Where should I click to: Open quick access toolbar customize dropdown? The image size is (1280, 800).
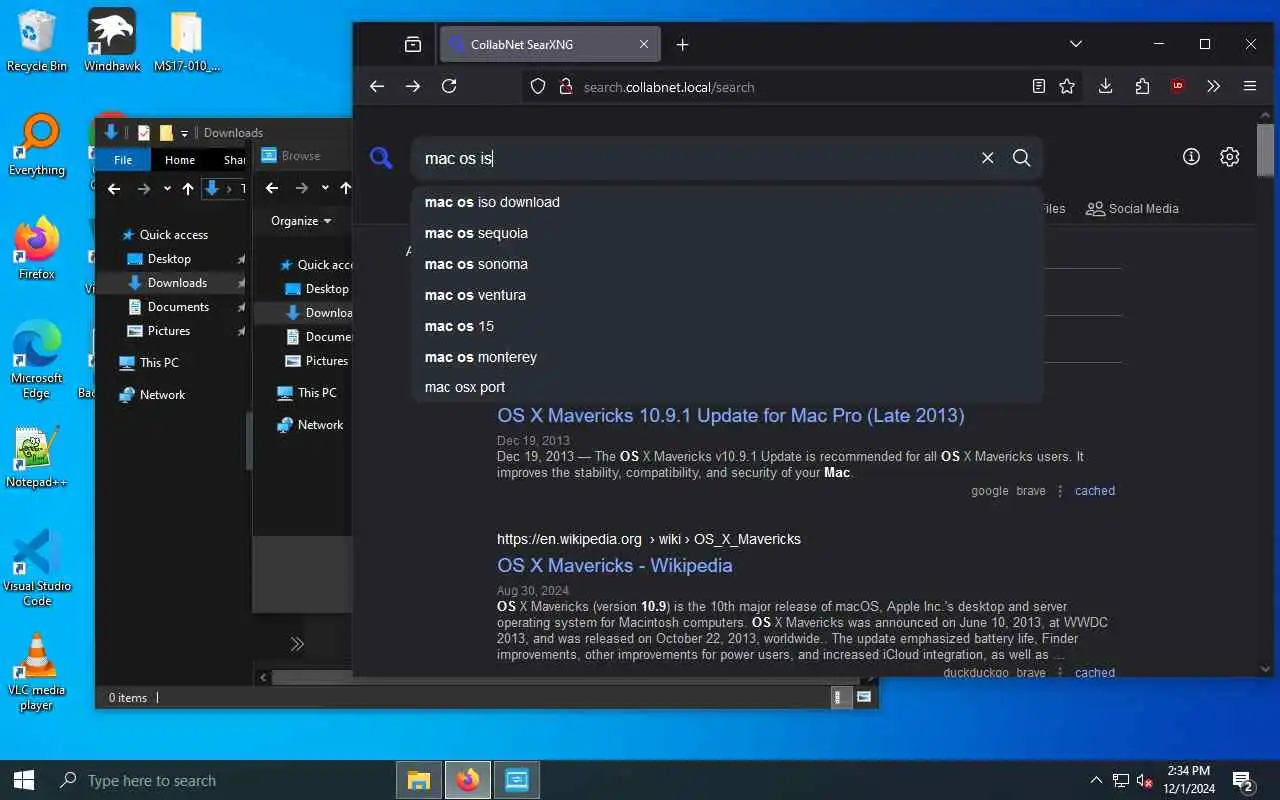click(x=184, y=133)
